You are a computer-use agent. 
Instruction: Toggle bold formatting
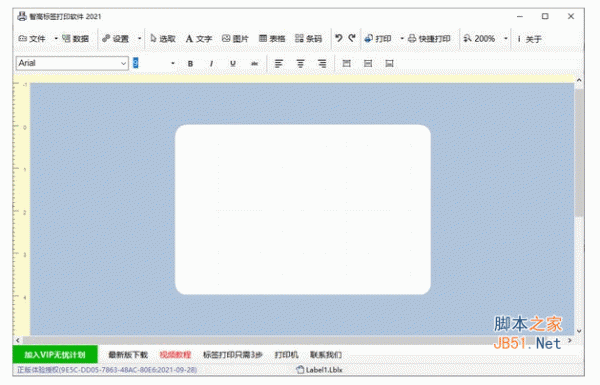pos(190,64)
